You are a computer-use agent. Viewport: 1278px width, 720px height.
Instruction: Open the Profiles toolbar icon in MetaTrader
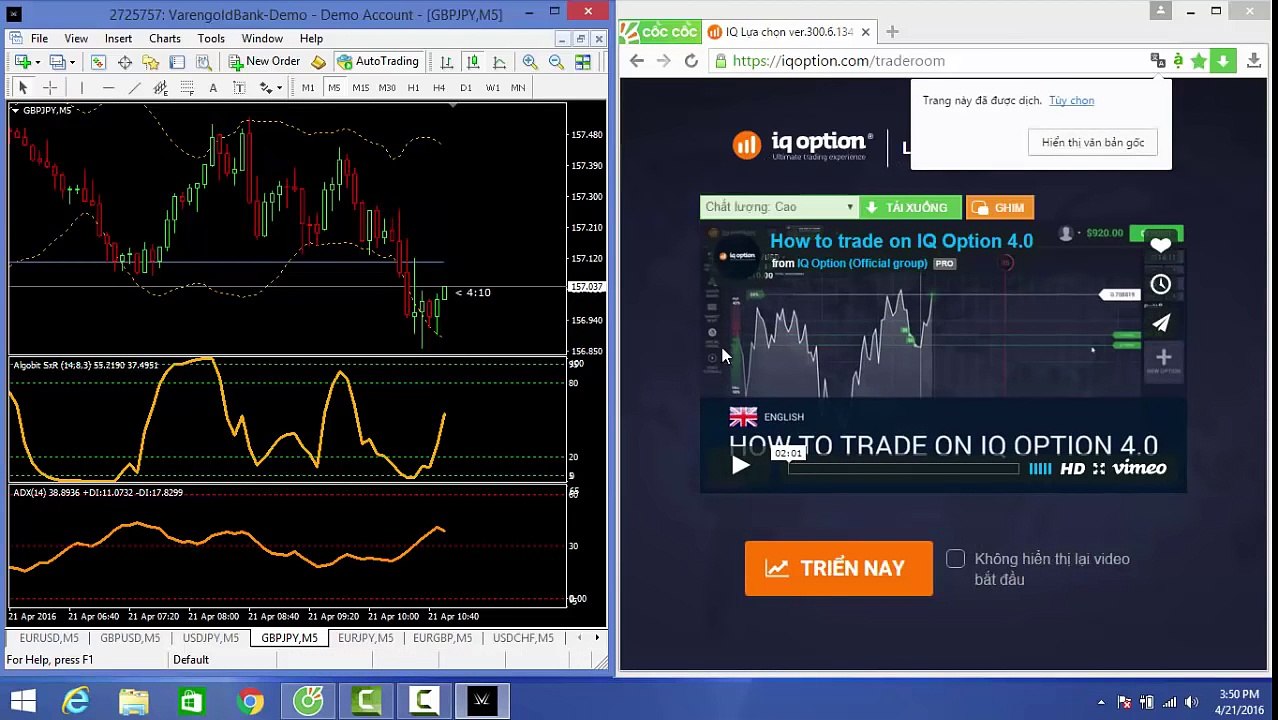tap(57, 62)
